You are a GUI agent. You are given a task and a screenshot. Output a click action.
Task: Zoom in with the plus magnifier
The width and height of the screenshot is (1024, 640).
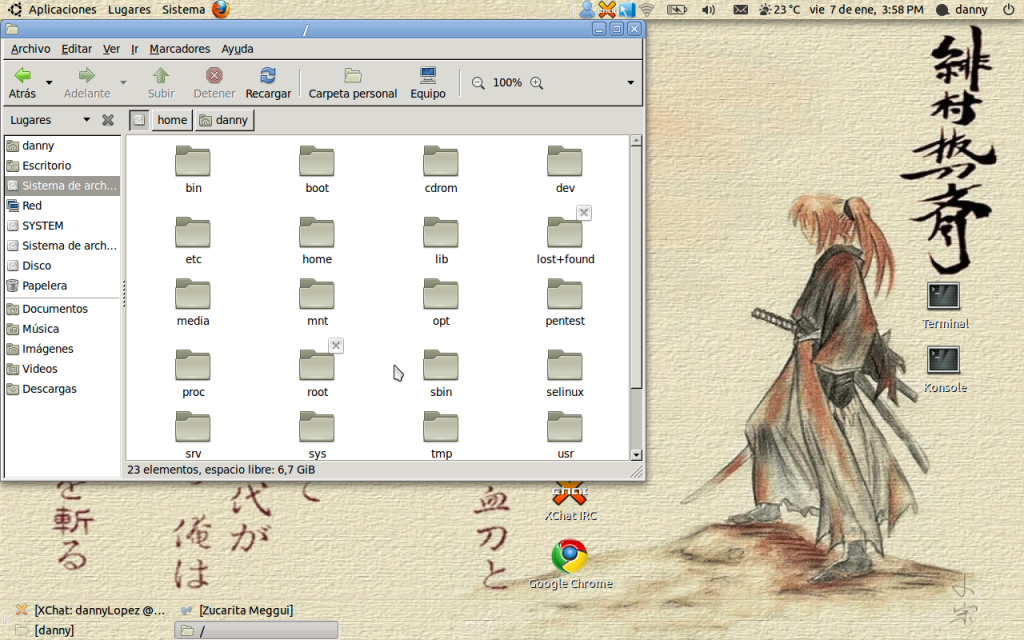tap(537, 83)
